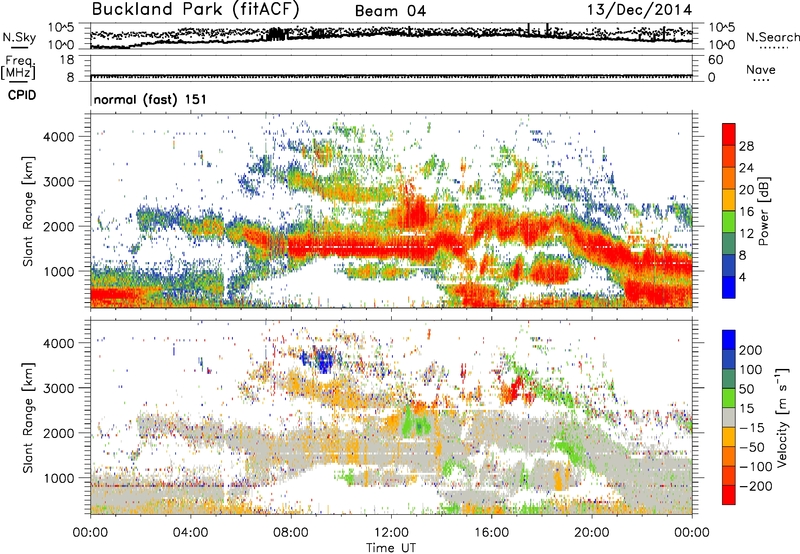Click the green velocity patch near 13:00
The image size is (800, 554).
(416, 423)
